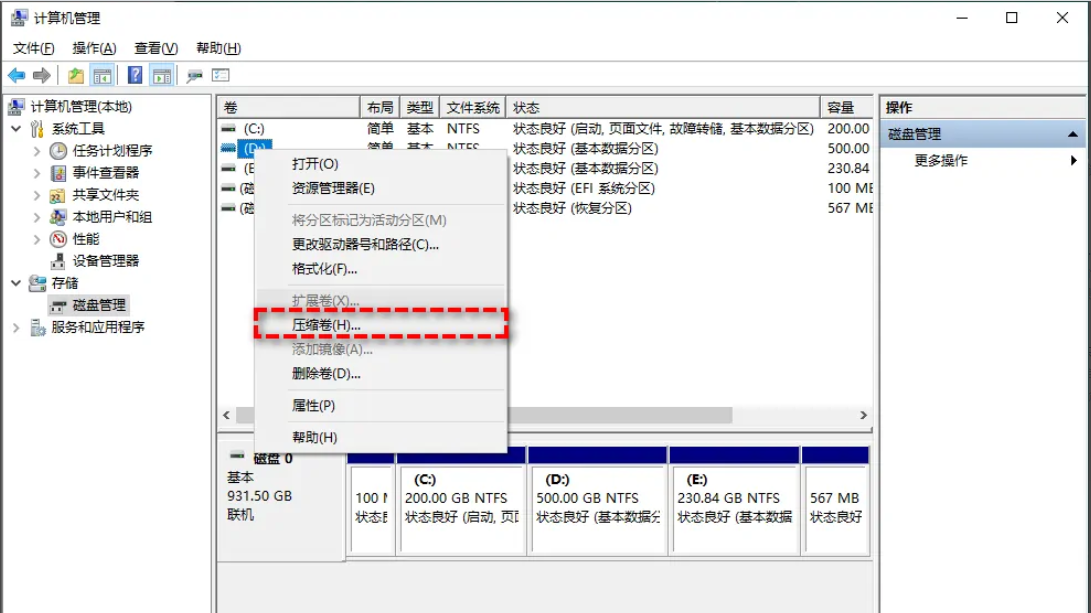Choose 压缩卷(H)... from context menu
The height and width of the screenshot is (613, 1091).
(x=381, y=325)
